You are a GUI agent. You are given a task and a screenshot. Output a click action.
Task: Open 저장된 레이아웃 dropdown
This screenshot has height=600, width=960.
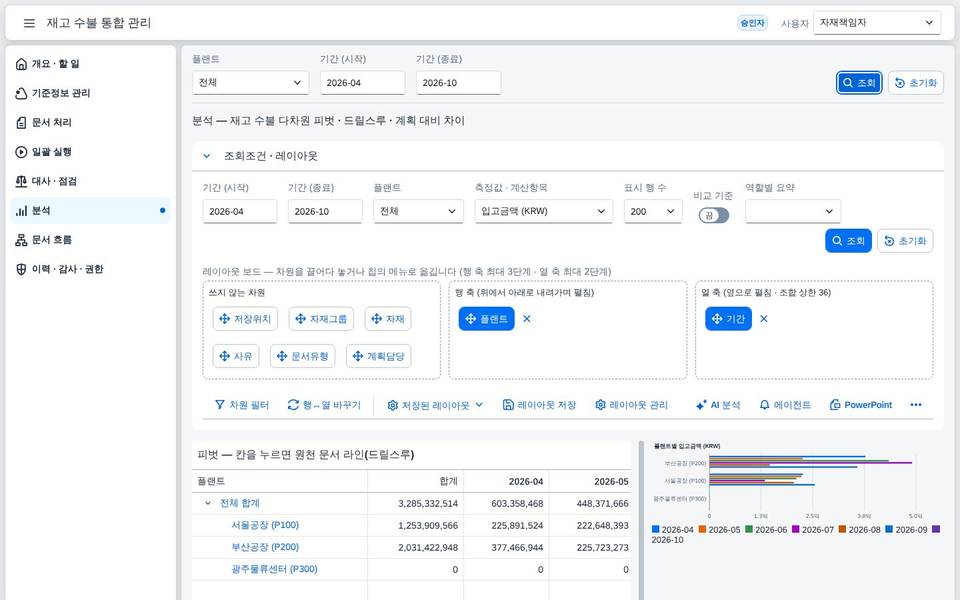pos(435,405)
